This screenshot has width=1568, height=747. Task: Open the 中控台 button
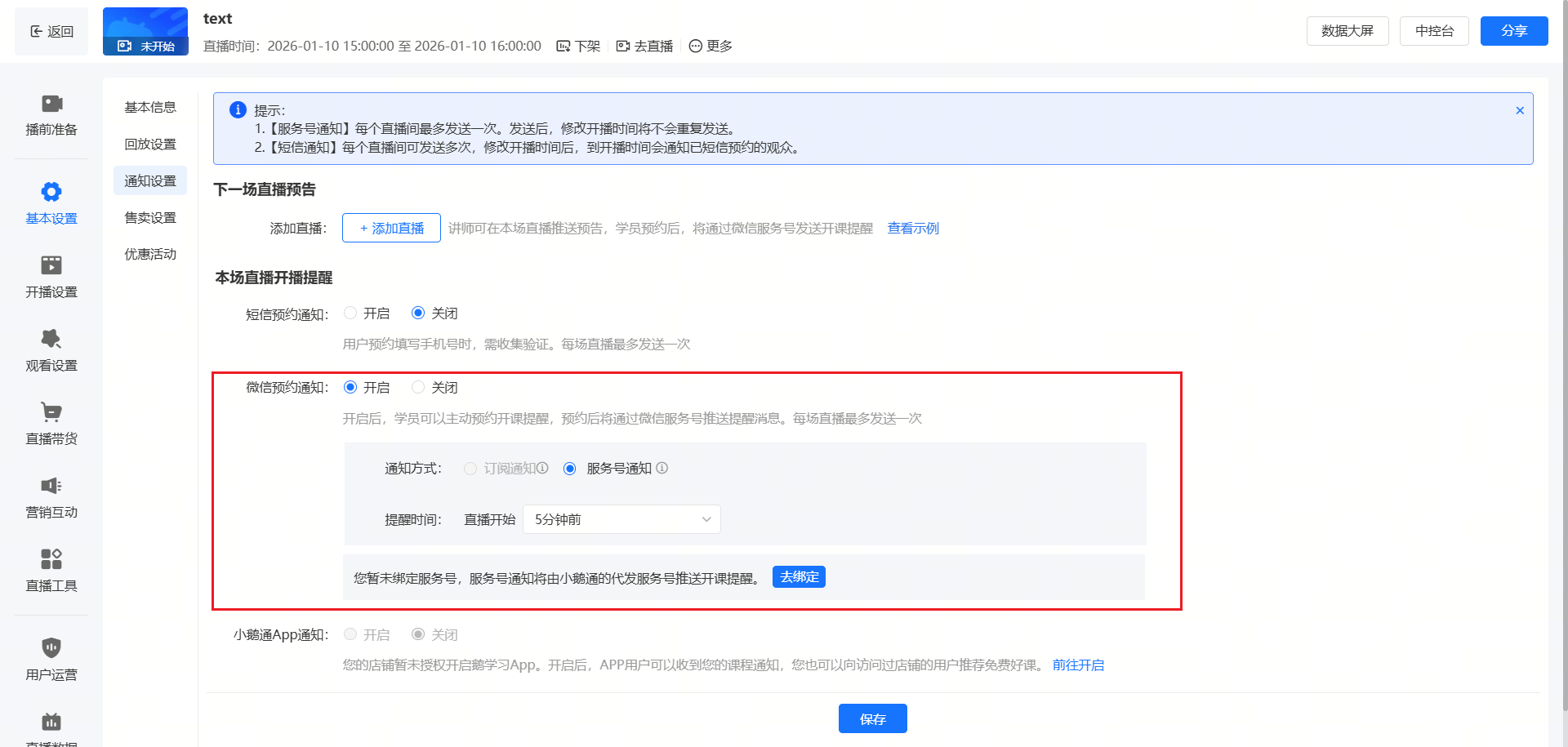coord(1435,31)
